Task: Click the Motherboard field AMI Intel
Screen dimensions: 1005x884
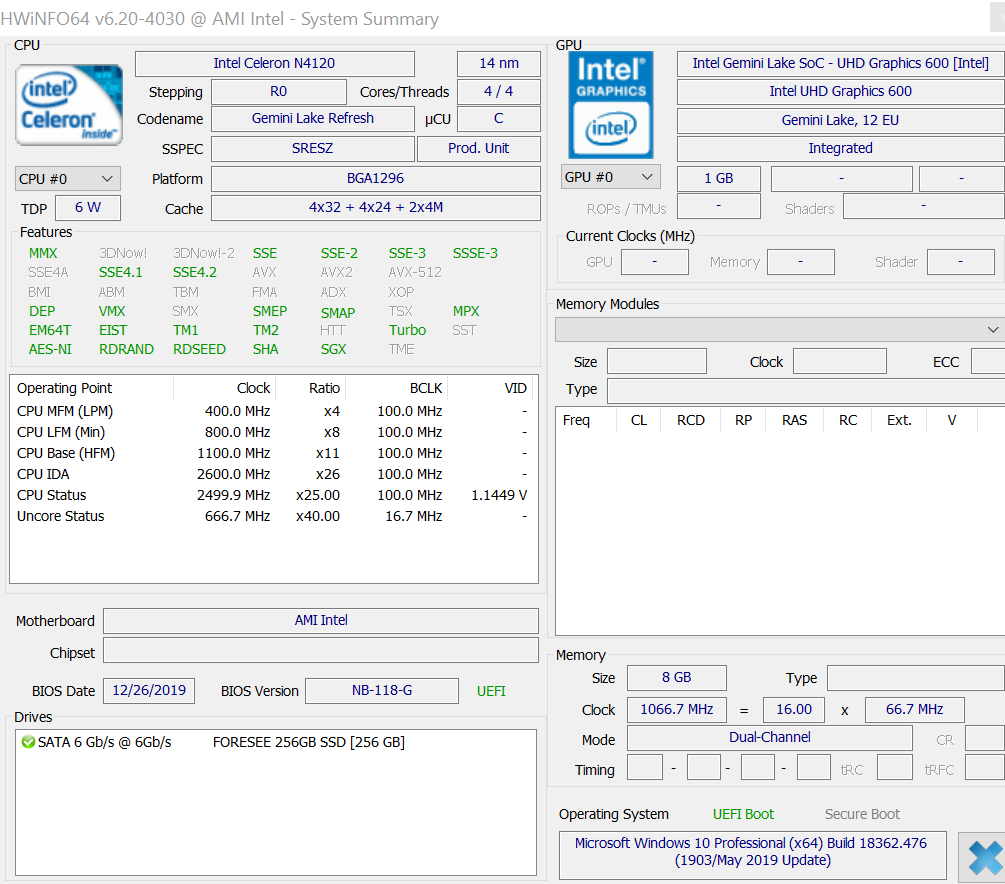Action: tap(320, 621)
